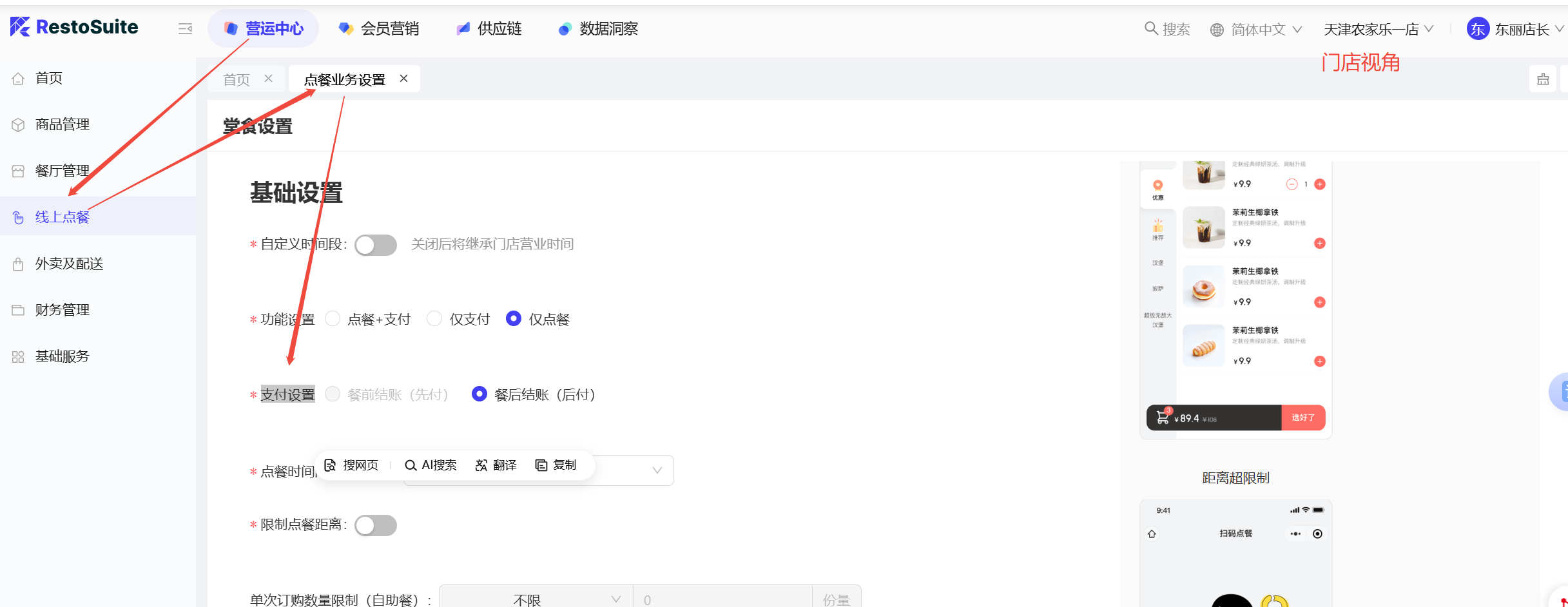The width and height of the screenshot is (1568, 607).
Task: Expand the 简体中文 language dropdown
Action: click(x=1266, y=30)
